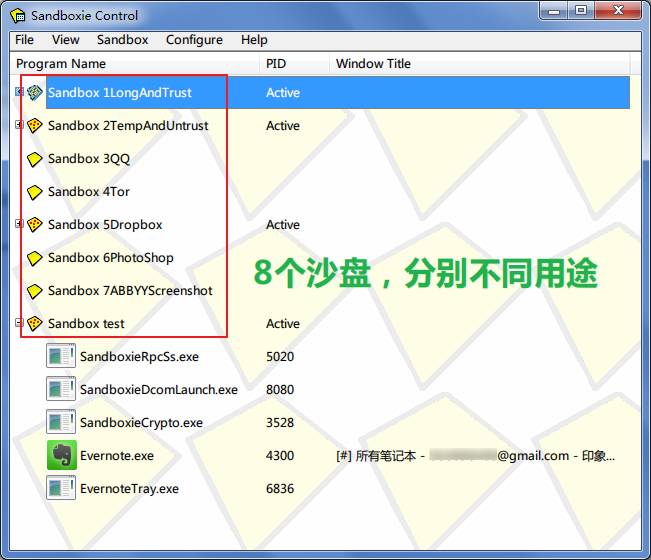Select the SandboxieRpcSs.exe process name
Image resolution: width=651 pixels, height=560 pixels.
[140, 357]
